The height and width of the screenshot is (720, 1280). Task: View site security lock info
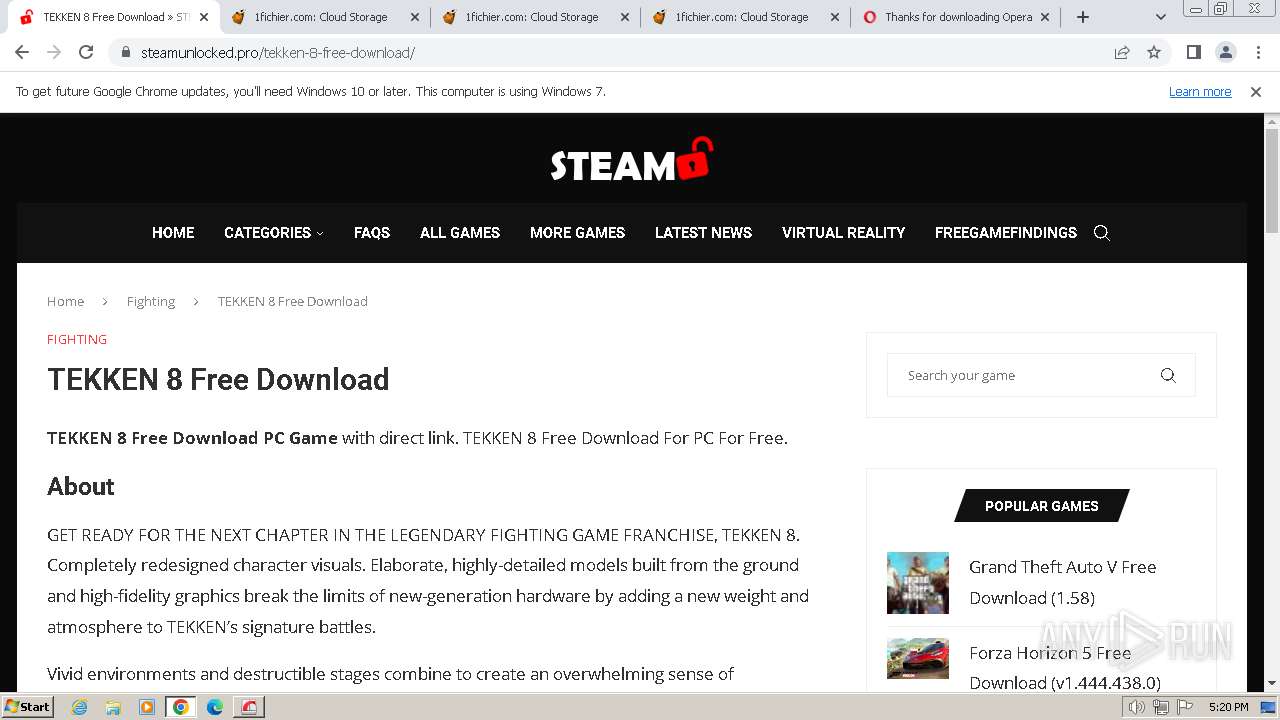126,52
